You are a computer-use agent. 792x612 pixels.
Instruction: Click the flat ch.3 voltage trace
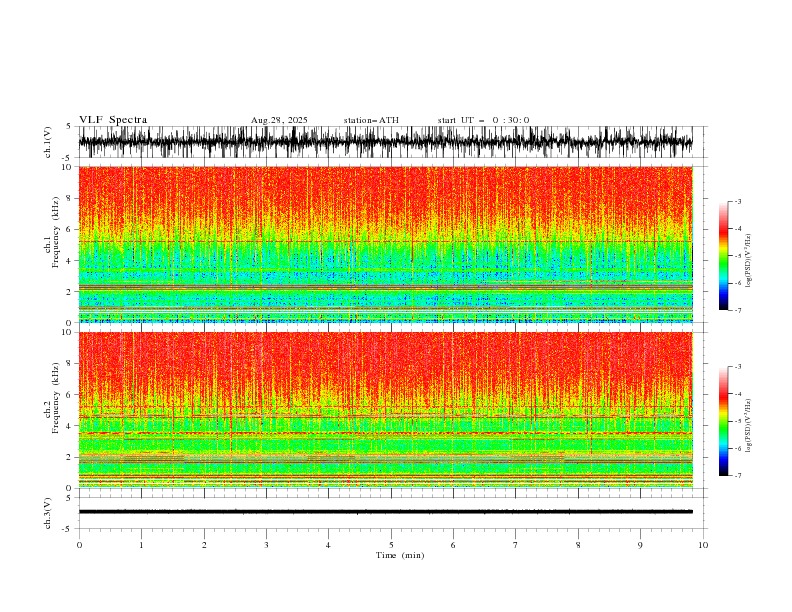pos(385,512)
